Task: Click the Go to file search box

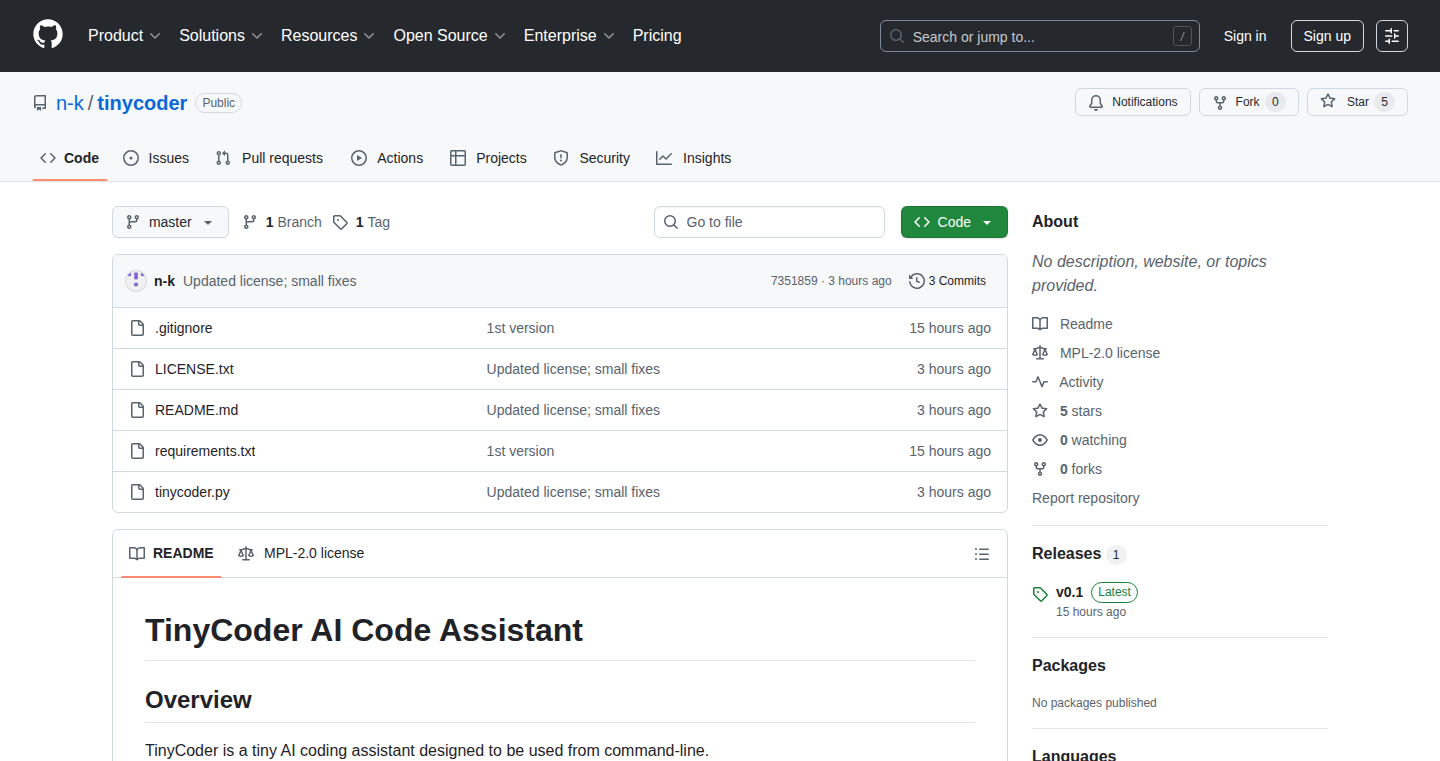Action: point(769,222)
